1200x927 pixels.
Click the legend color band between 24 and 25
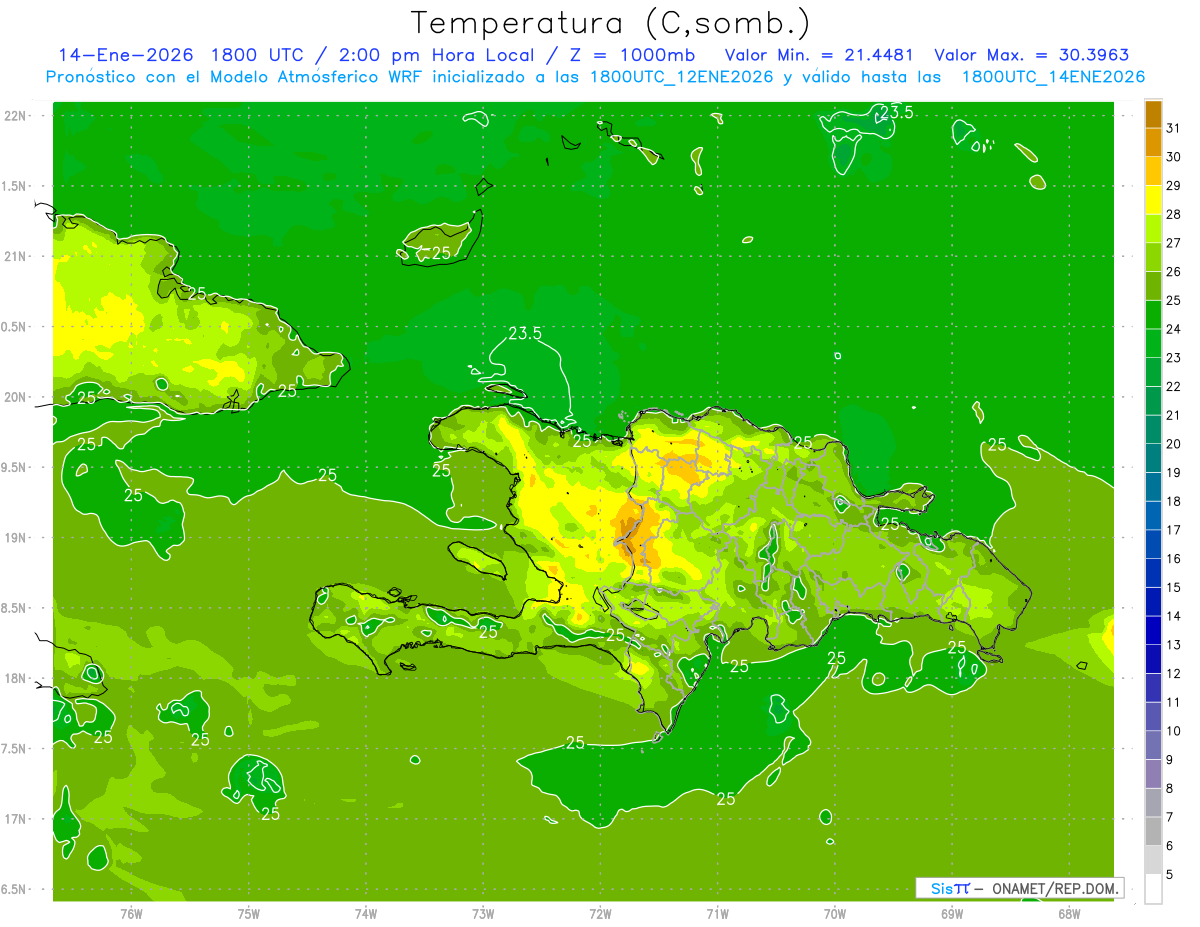[1153, 315]
